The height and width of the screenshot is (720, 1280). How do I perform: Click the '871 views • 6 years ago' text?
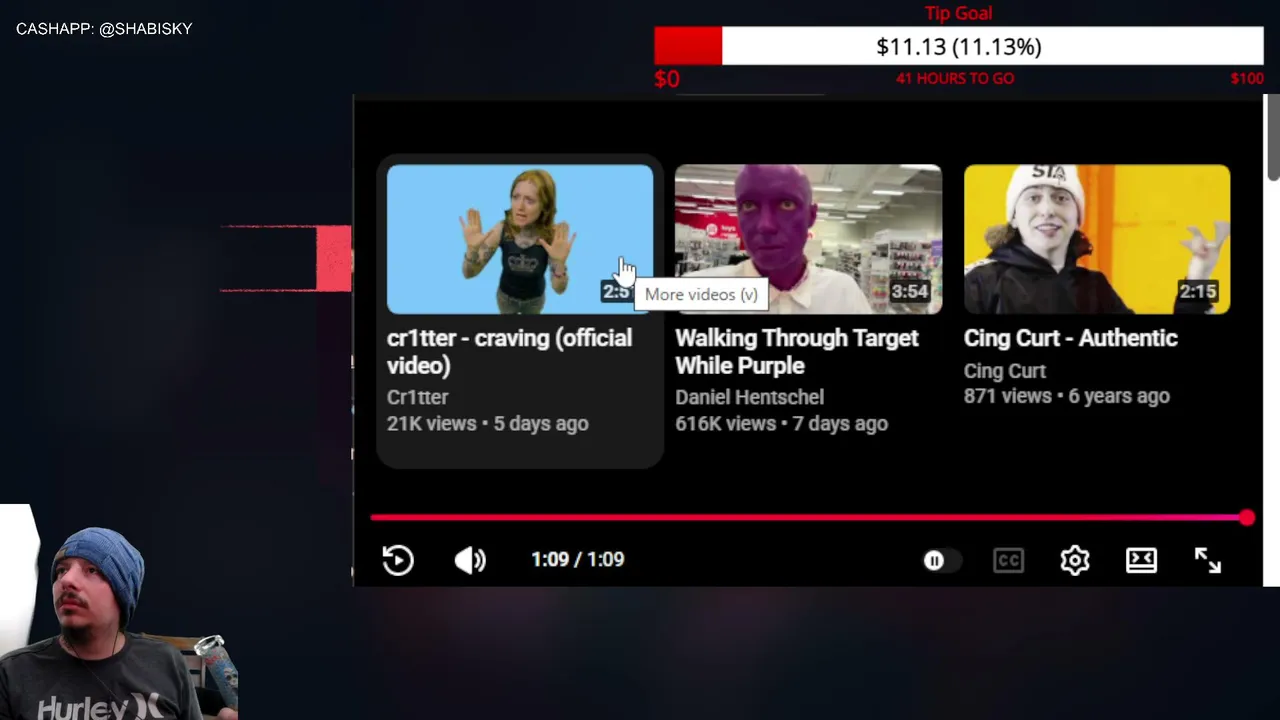click(1067, 396)
